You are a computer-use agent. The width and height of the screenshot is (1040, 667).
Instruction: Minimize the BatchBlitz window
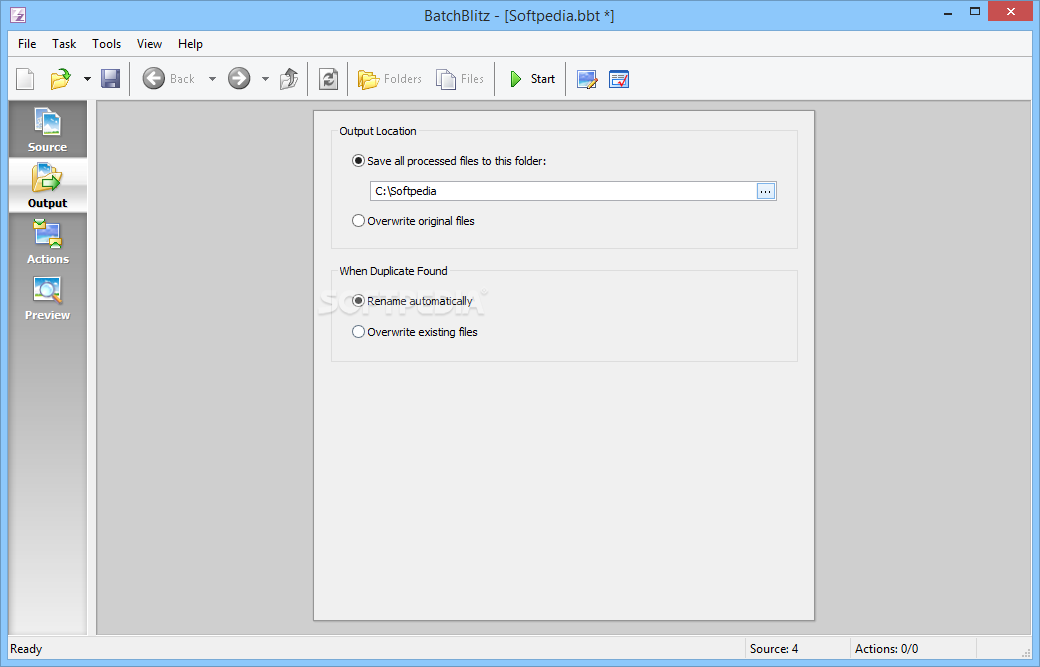[948, 12]
